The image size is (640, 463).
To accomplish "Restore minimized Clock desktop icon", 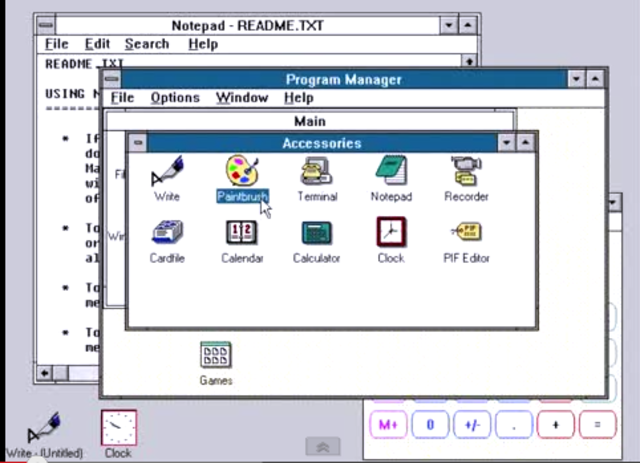I will pyautogui.click(x=118, y=427).
